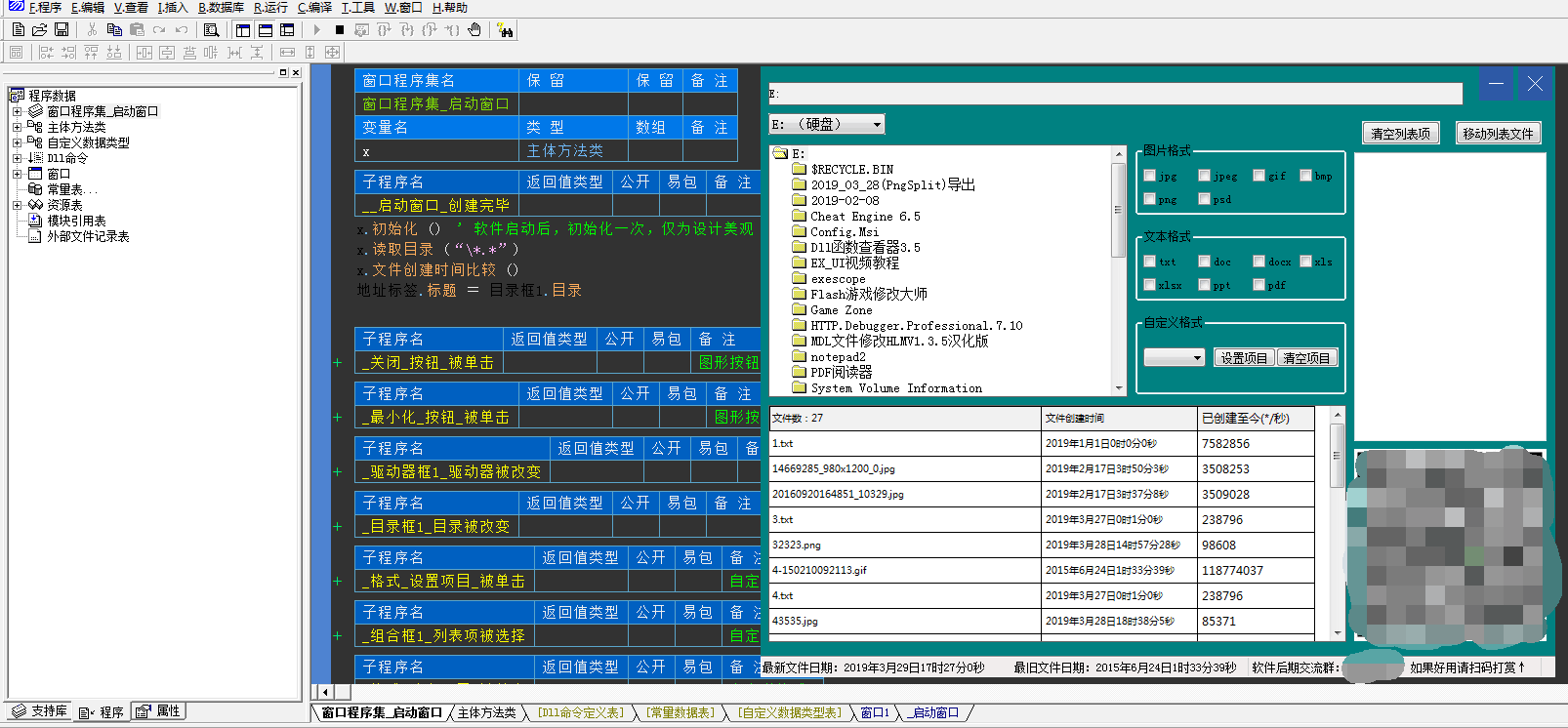Open the E: (硬盘) drive dropdown
1568x728 pixels.
pyautogui.click(x=827, y=124)
